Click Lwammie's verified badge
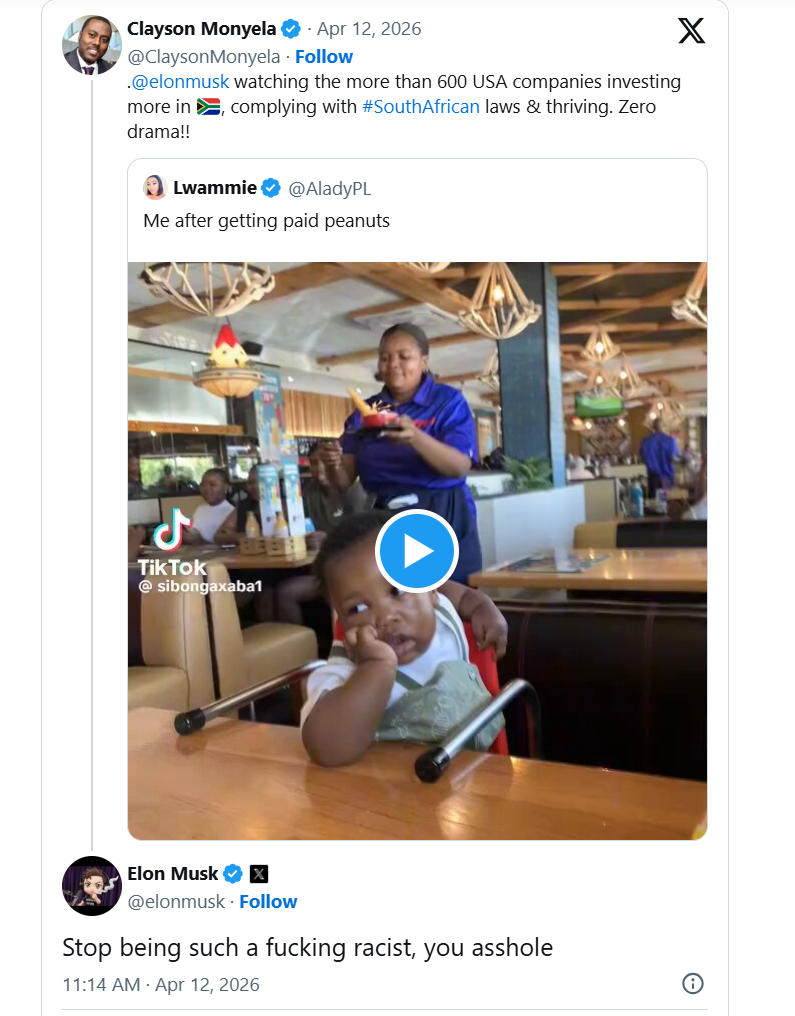This screenshot has height=1016, width=795. click(x=271, y=188)
